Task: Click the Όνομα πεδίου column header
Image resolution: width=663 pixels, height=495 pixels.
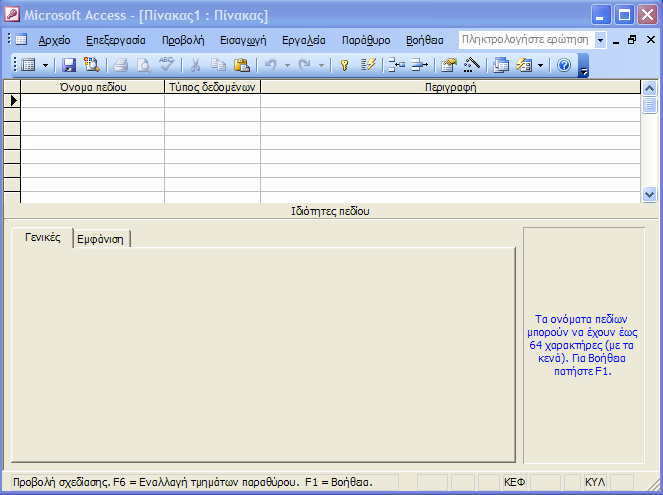Action: pos(93,87)
